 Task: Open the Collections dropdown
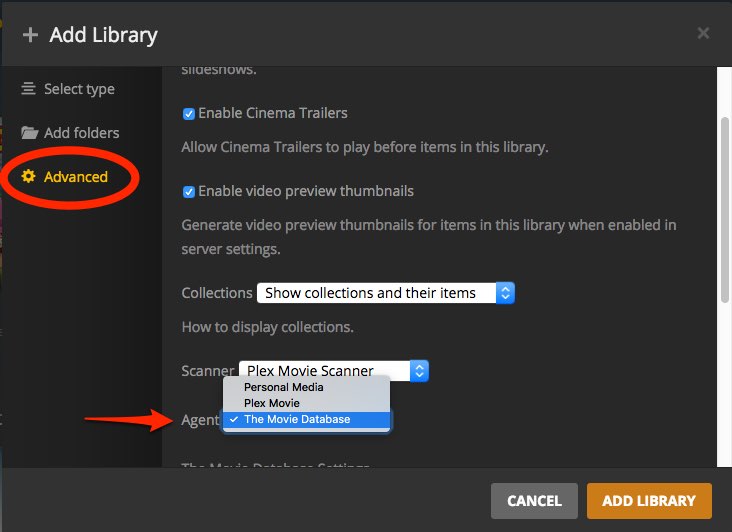pyautogui.click(x=386, y=293)
